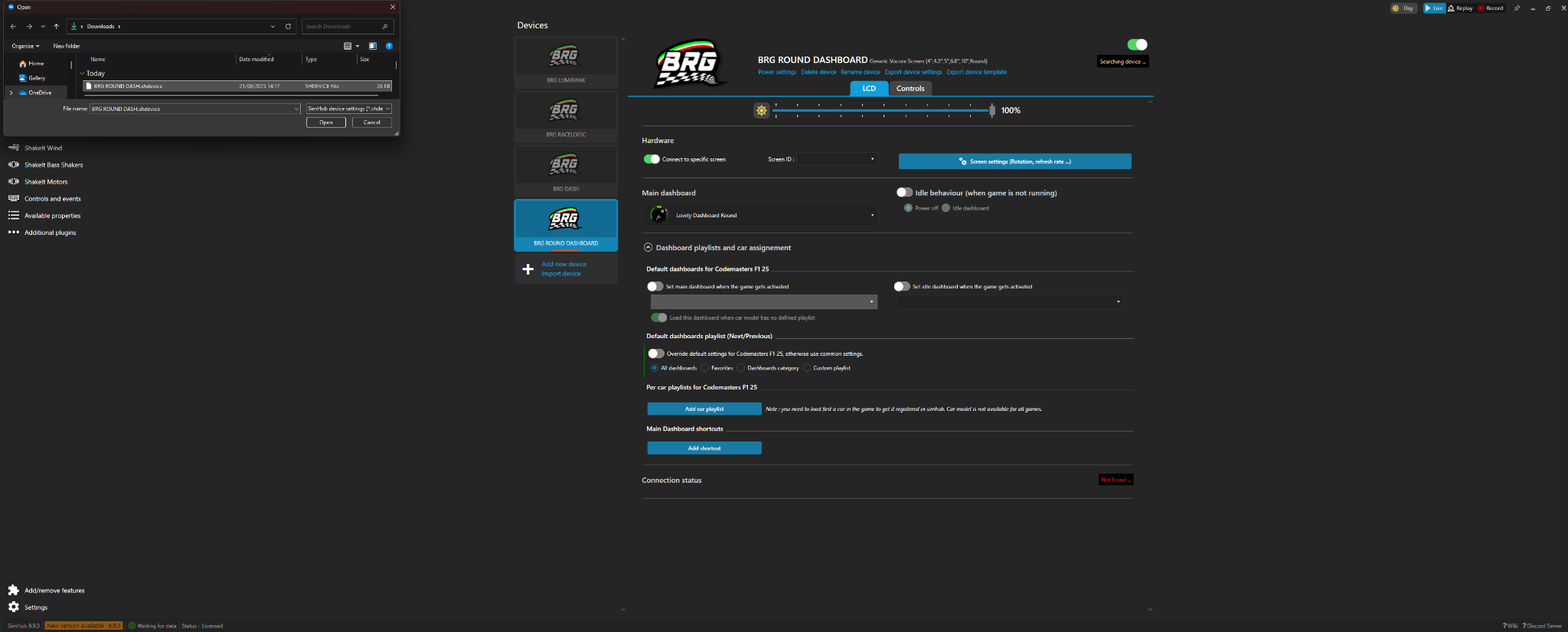Switch to the Controls tab
1568x632 pixels.
tap(910, 89)
